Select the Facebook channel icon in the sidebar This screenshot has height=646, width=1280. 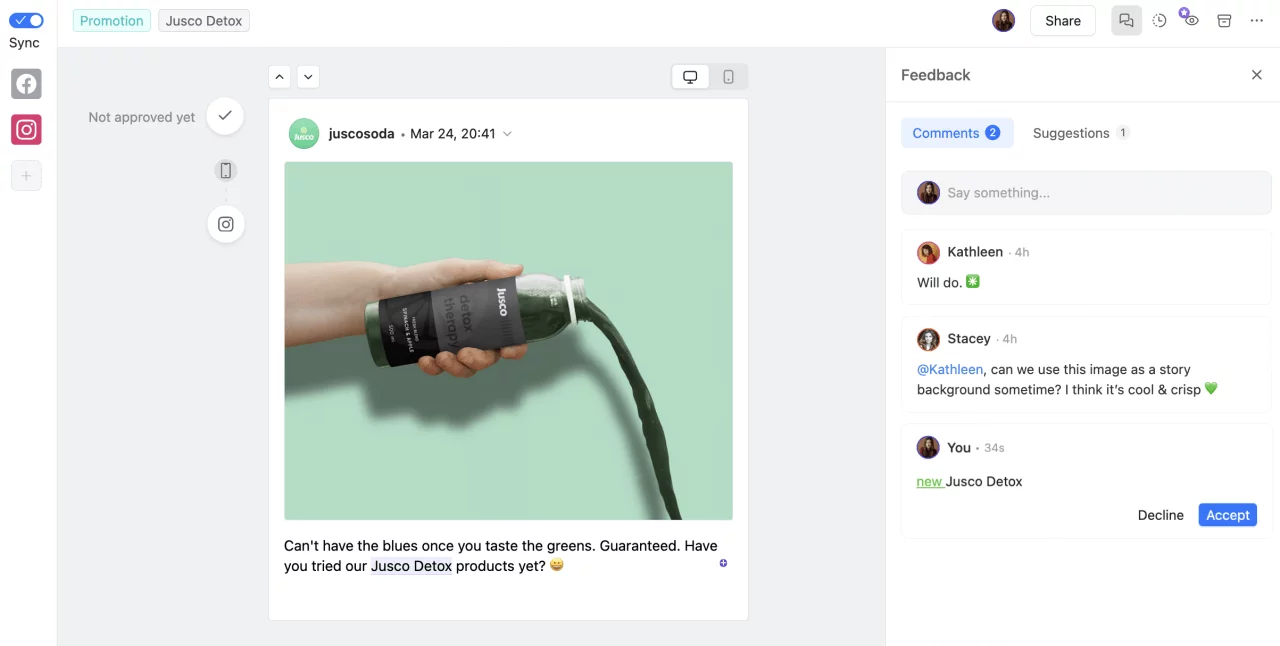coord(26,83)
